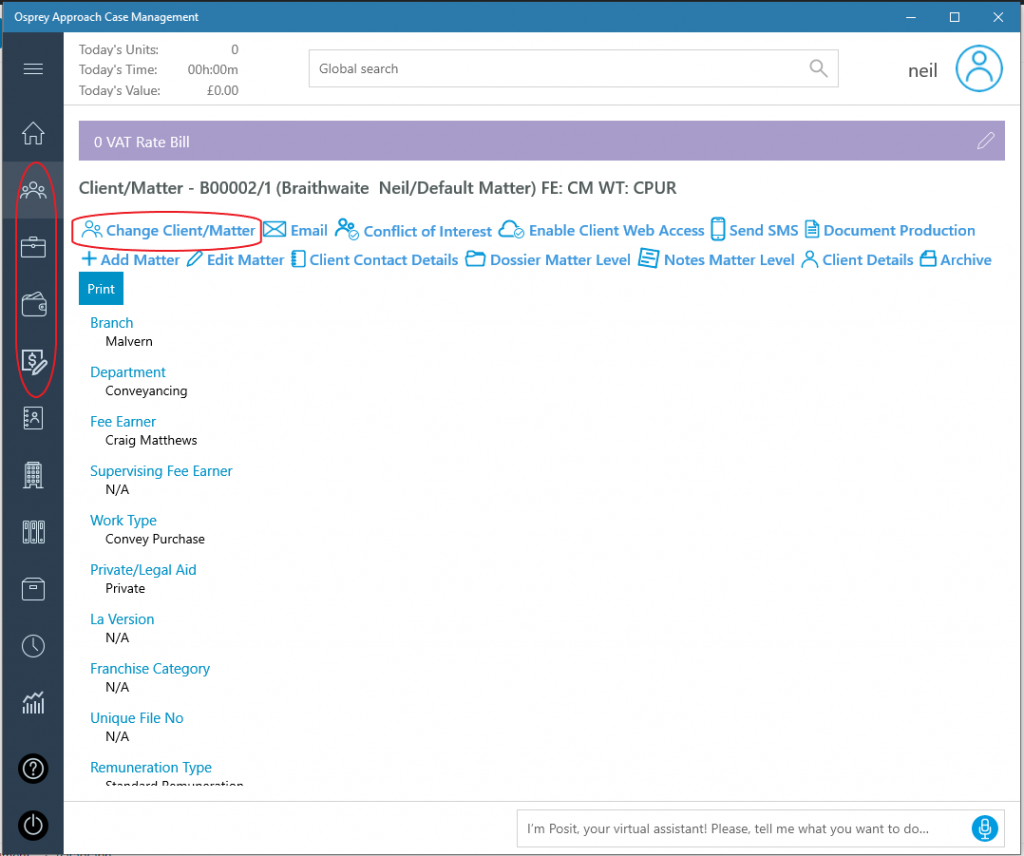Click the Franchise Category label

[x=150, y=669]
